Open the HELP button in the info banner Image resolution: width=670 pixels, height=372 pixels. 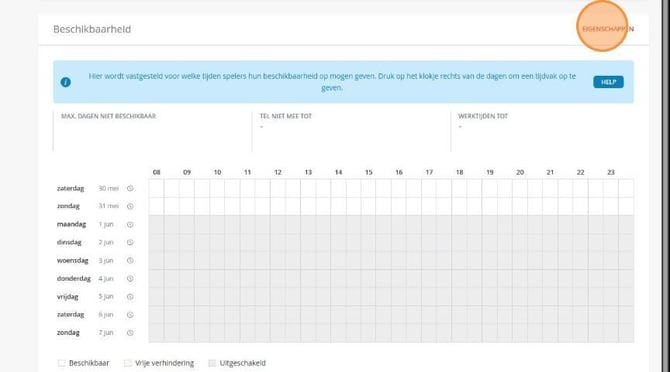tap(608, 82)
